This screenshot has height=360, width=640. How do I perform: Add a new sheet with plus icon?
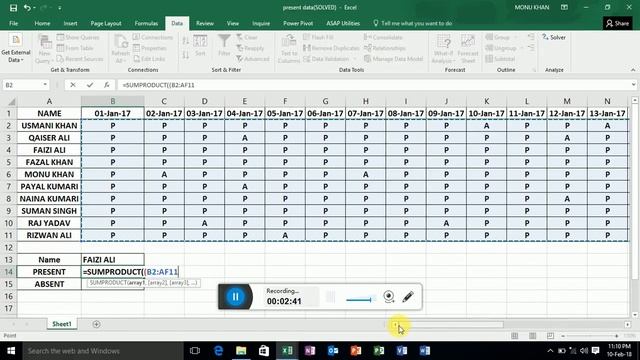tap(96, 324)
